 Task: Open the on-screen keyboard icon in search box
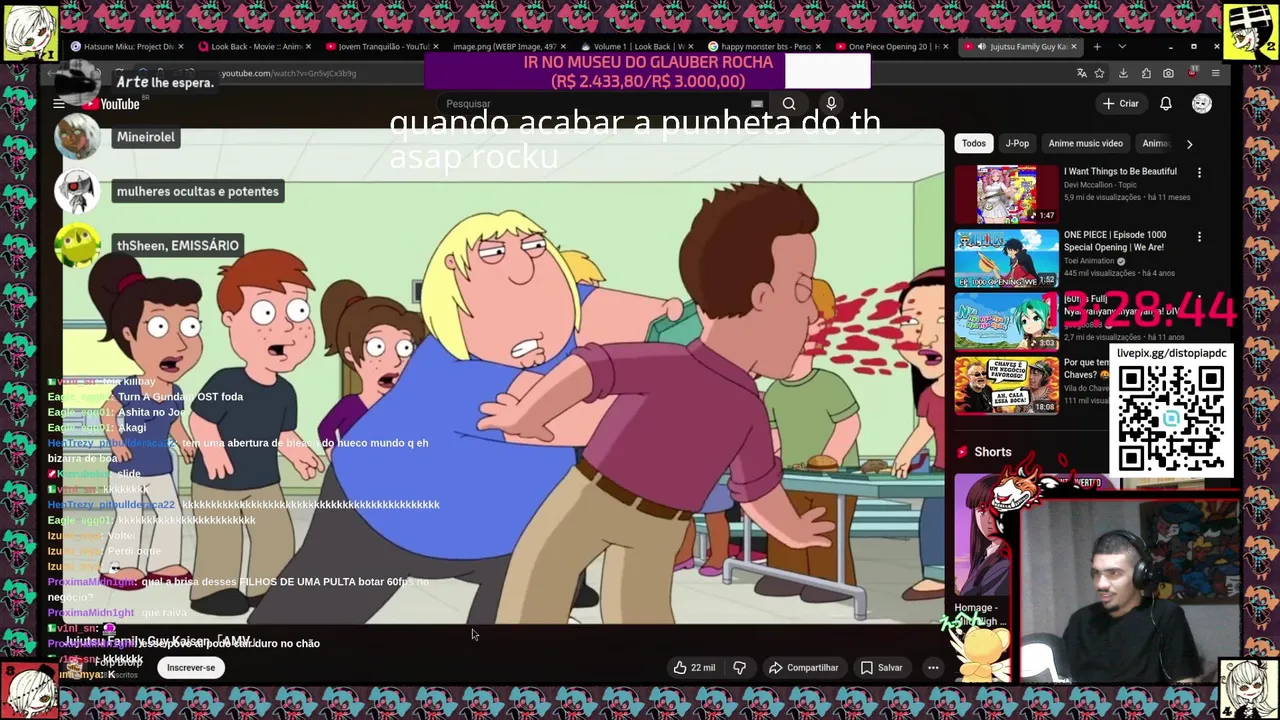tap(757, 104)
